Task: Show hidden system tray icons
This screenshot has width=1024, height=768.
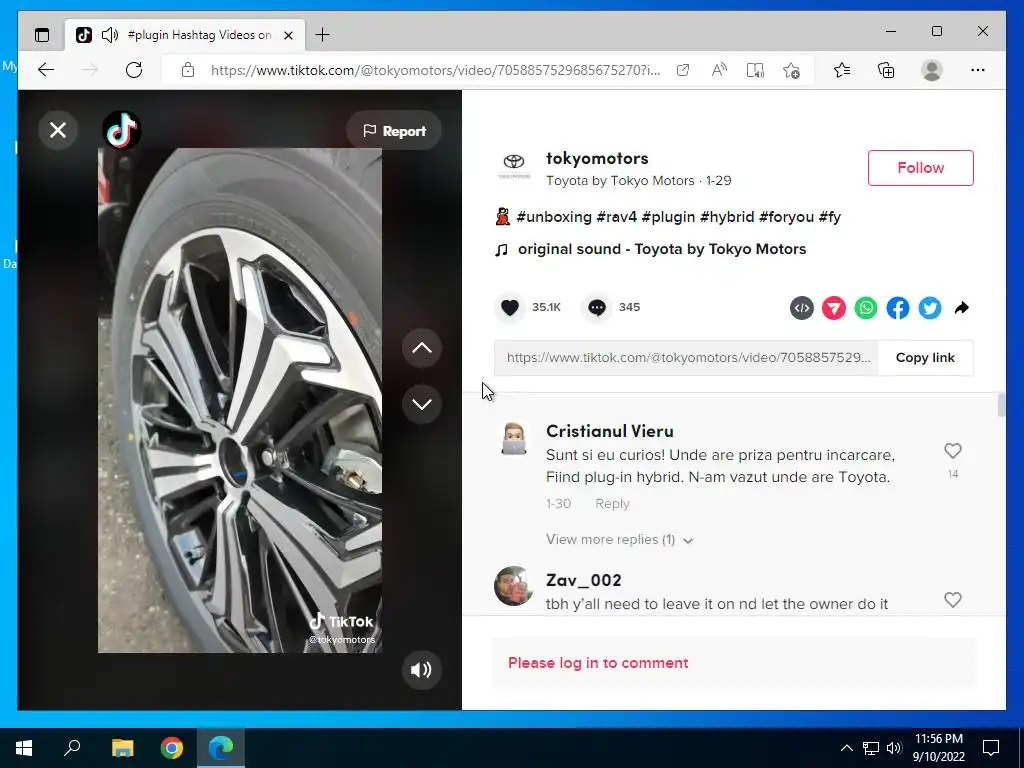Action: [846, 748]
